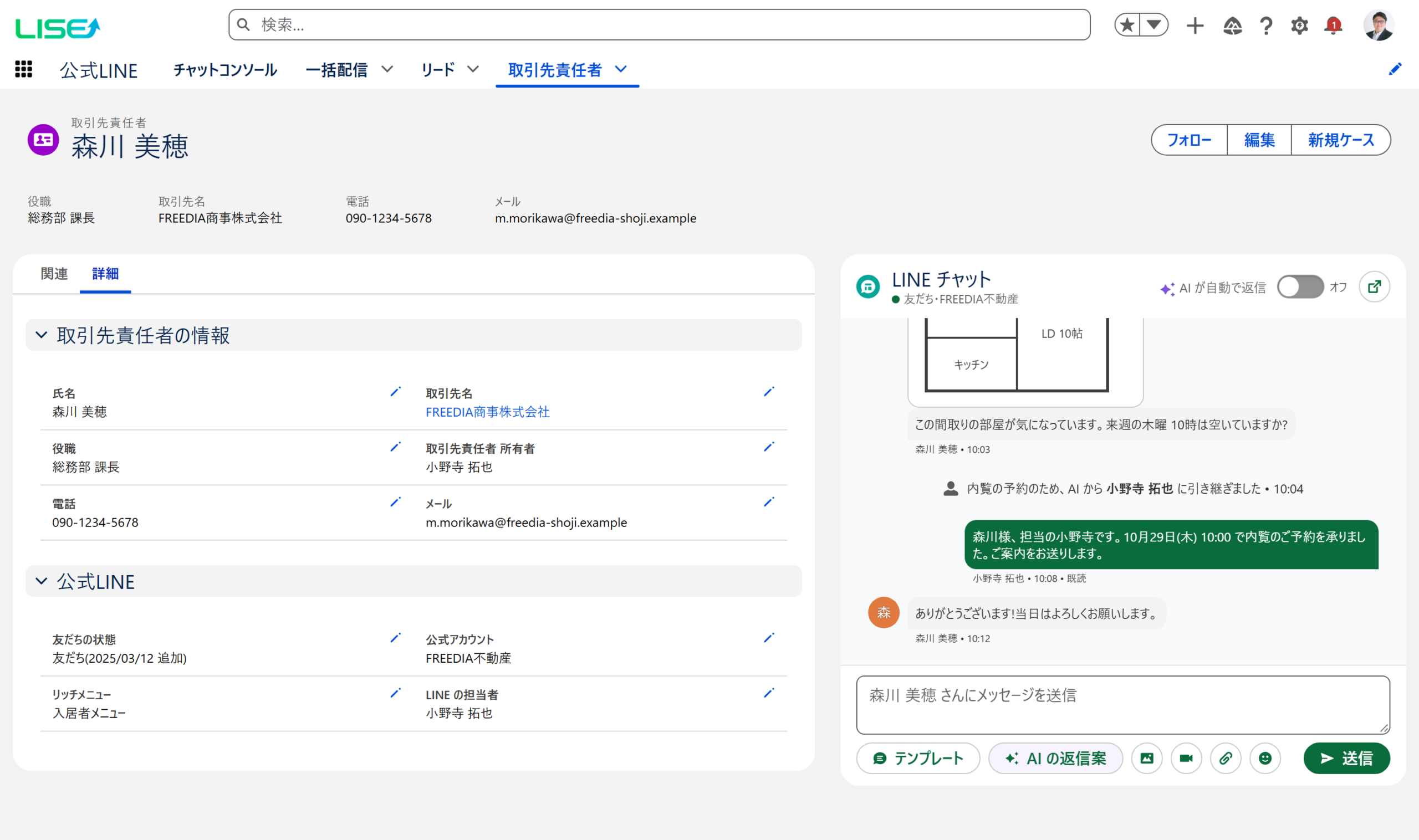Screen dimensions: 1419x840
Task: Pop out the LINE chat window
Action: coord(1374,287)
